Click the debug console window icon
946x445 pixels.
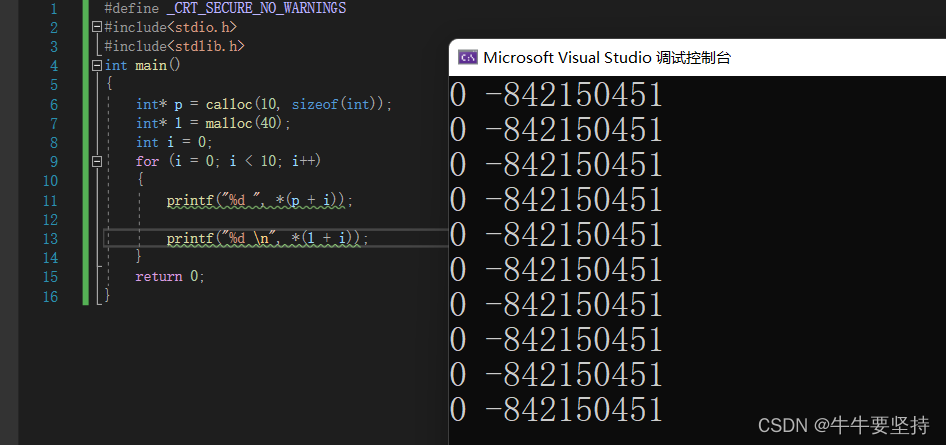click(x=467, y=57)
